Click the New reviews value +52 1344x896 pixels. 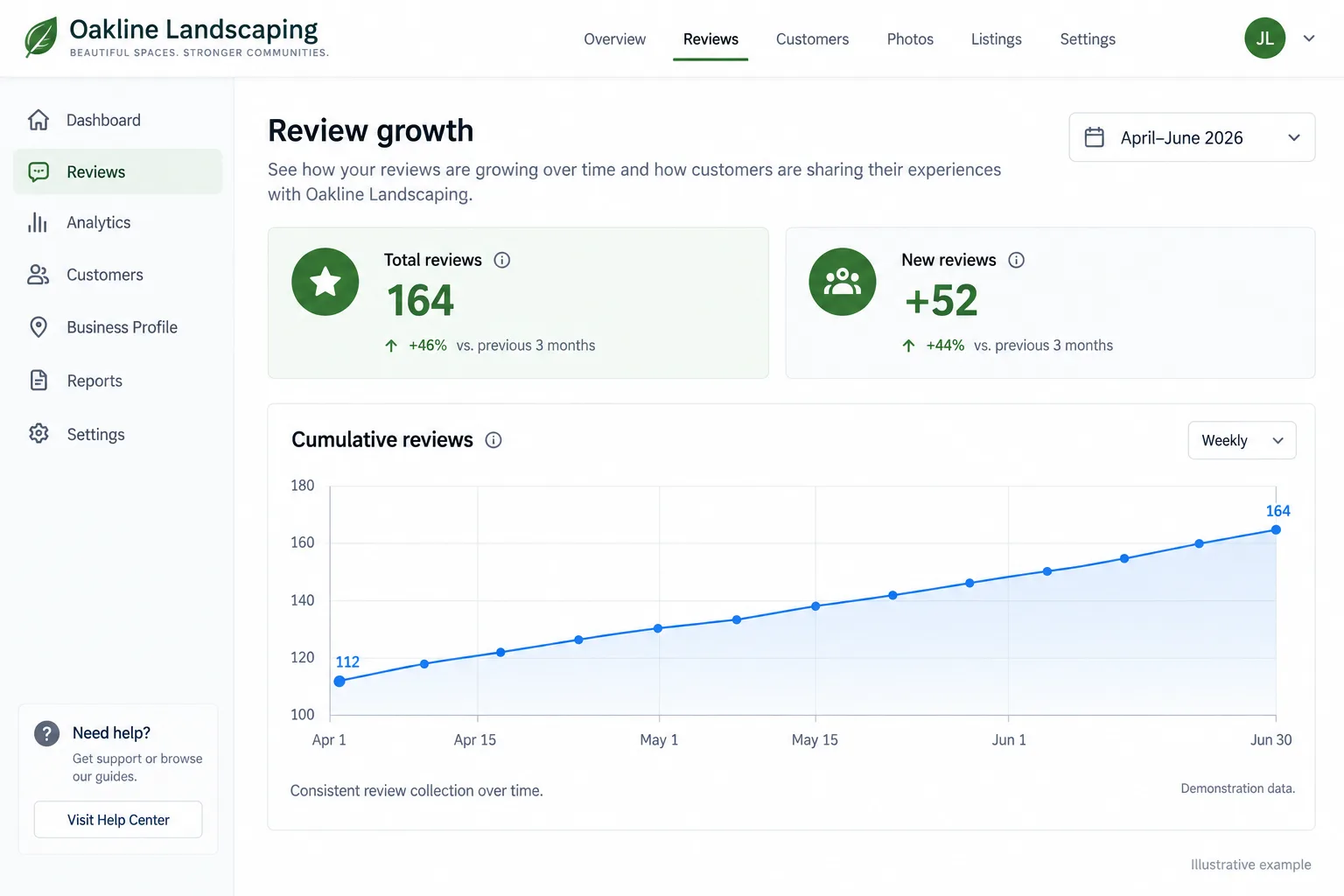941,301
